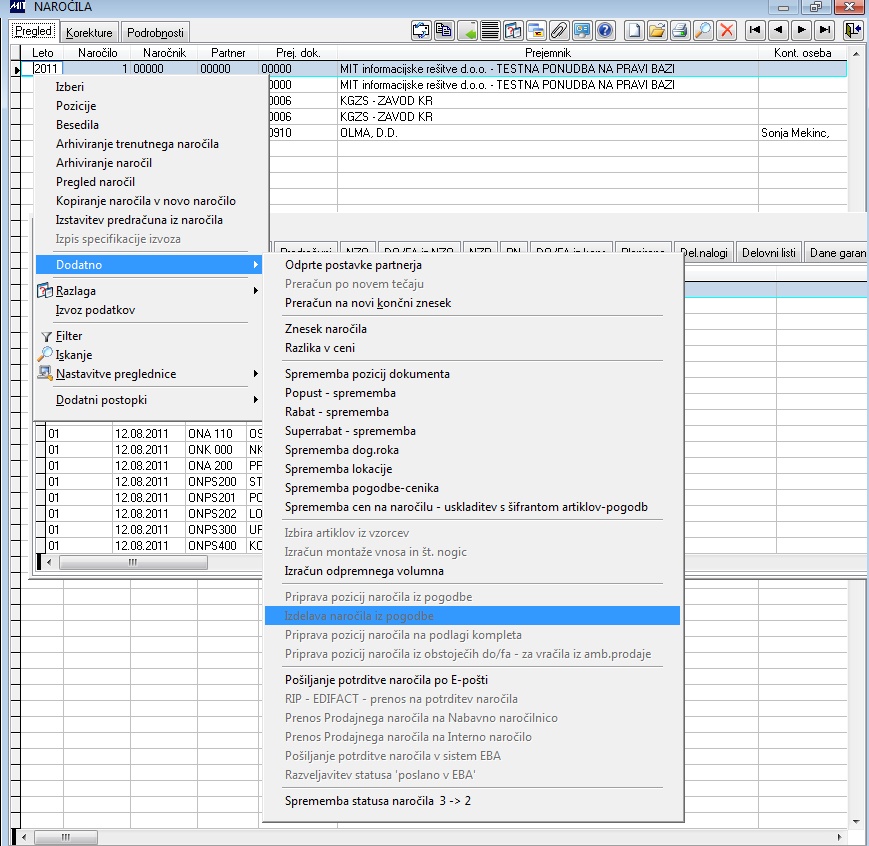Click the red X delete icon

pos(726,30)
